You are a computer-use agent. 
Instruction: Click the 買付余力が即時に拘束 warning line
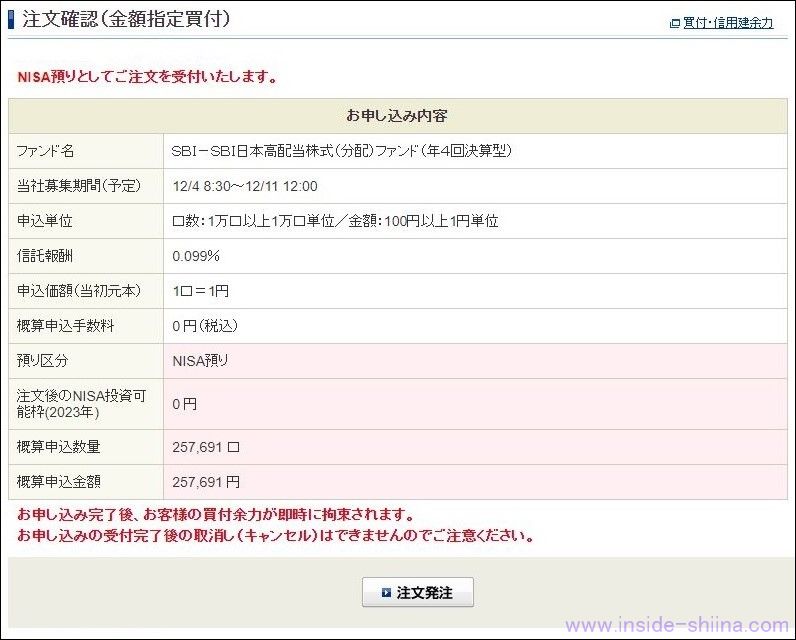pyautogui.click(x=216, y=515)
